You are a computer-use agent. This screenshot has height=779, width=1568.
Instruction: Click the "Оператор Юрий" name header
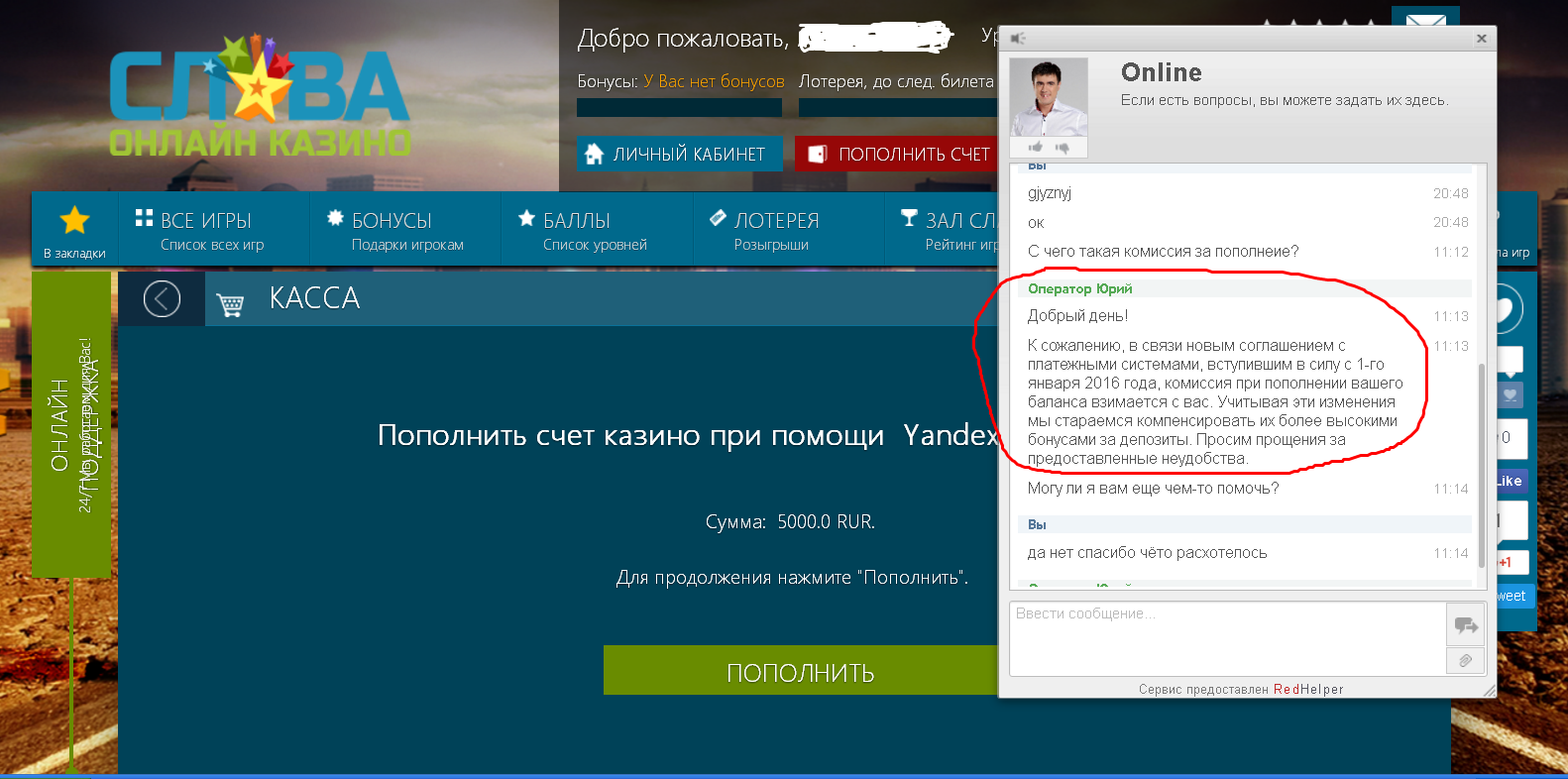pos(1079,288)
